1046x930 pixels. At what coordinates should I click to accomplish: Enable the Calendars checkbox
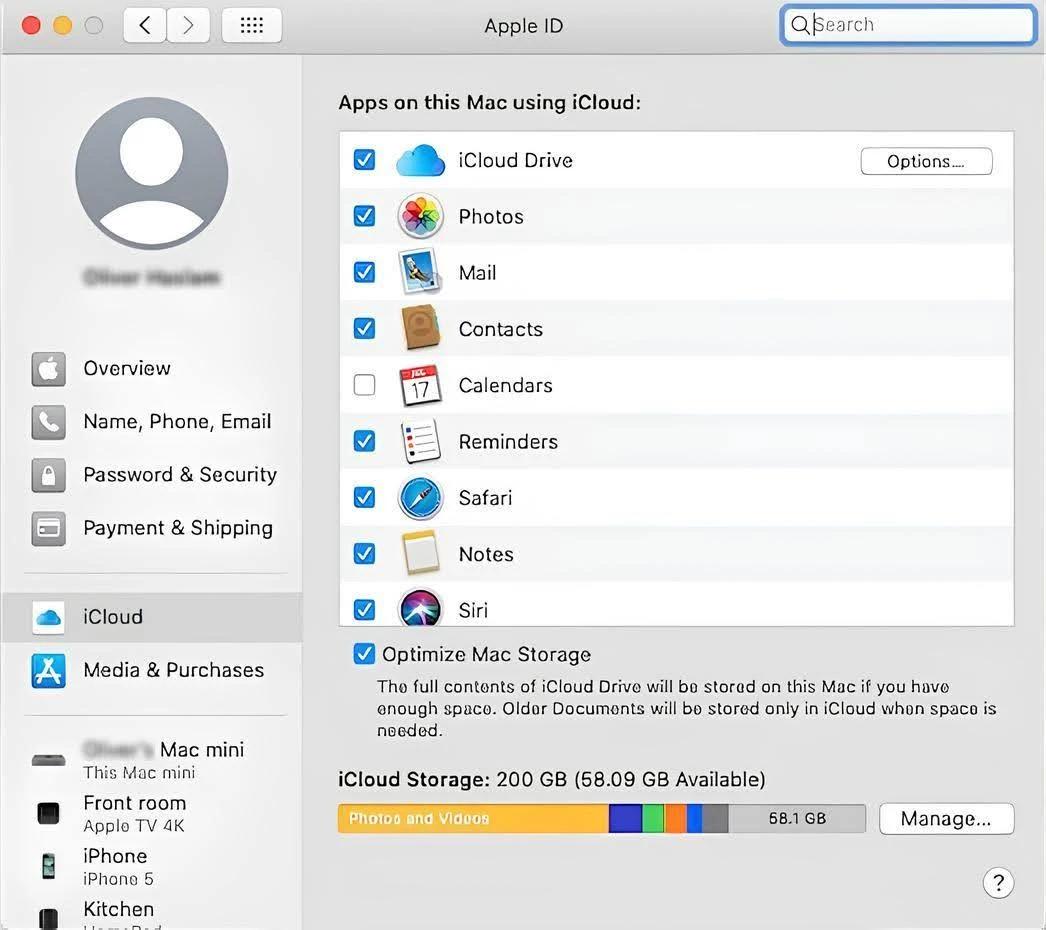point(364,385)
